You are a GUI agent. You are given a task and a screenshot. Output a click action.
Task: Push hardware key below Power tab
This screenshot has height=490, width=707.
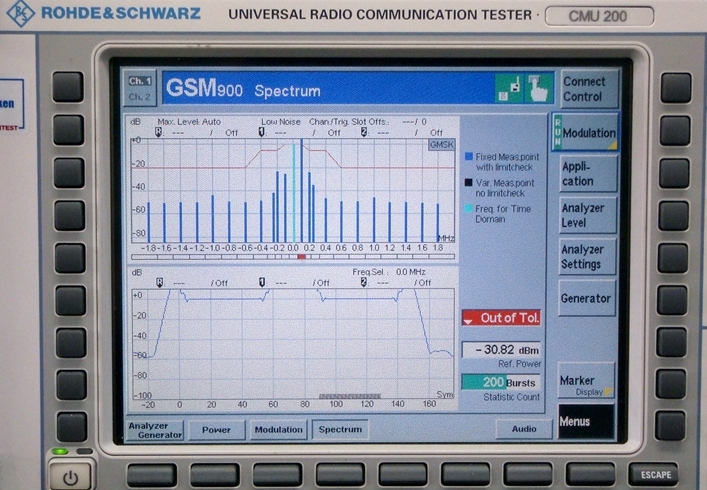(215, 475)
